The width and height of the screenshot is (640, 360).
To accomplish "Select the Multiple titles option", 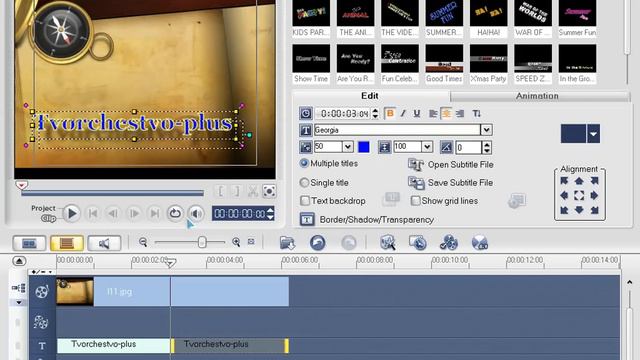I will [x=304, y=164].
